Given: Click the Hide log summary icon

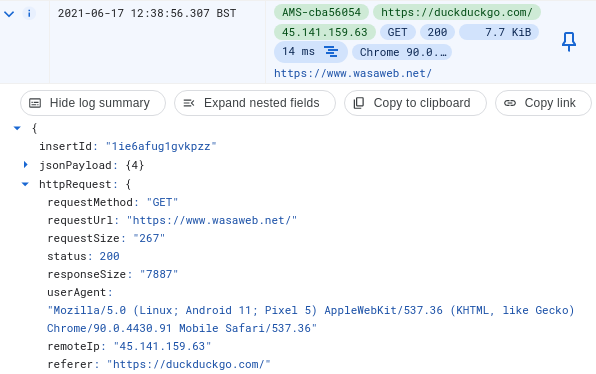Looking at the screenshot, I should [x=35, y=103].
